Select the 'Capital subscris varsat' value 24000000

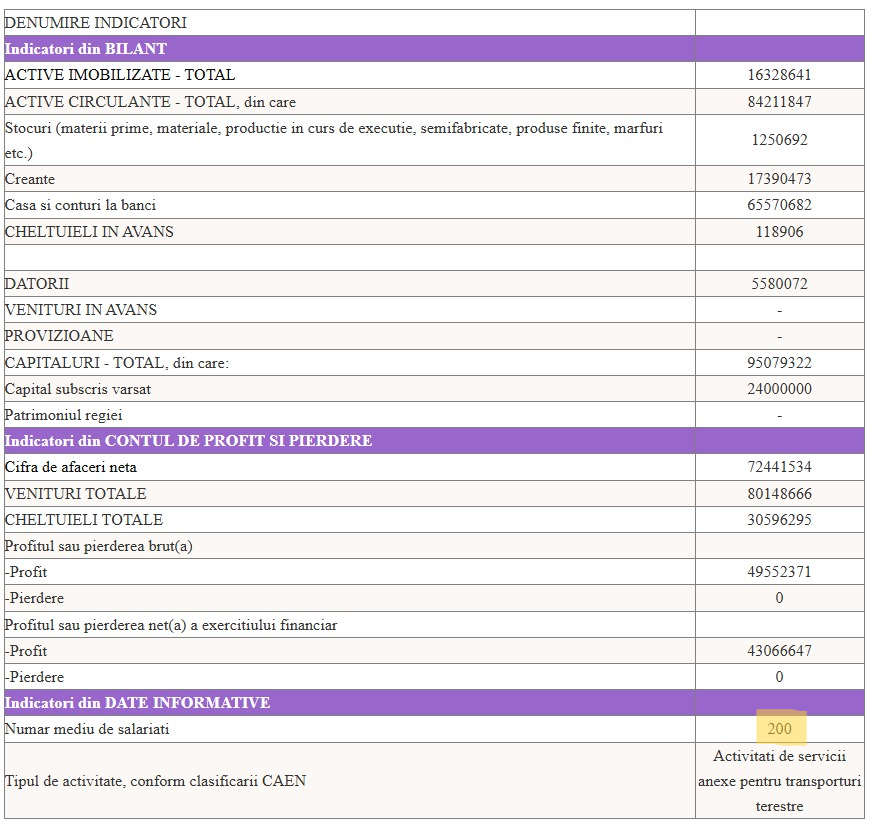[x=779, y=389]
